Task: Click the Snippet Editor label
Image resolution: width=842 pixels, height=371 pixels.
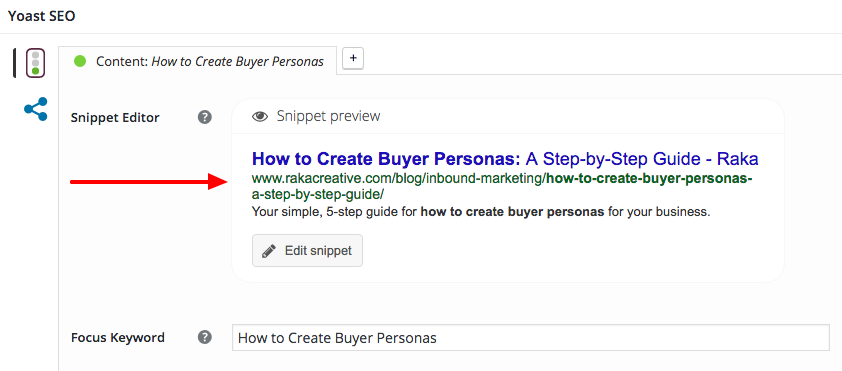Action: [115, 118]
